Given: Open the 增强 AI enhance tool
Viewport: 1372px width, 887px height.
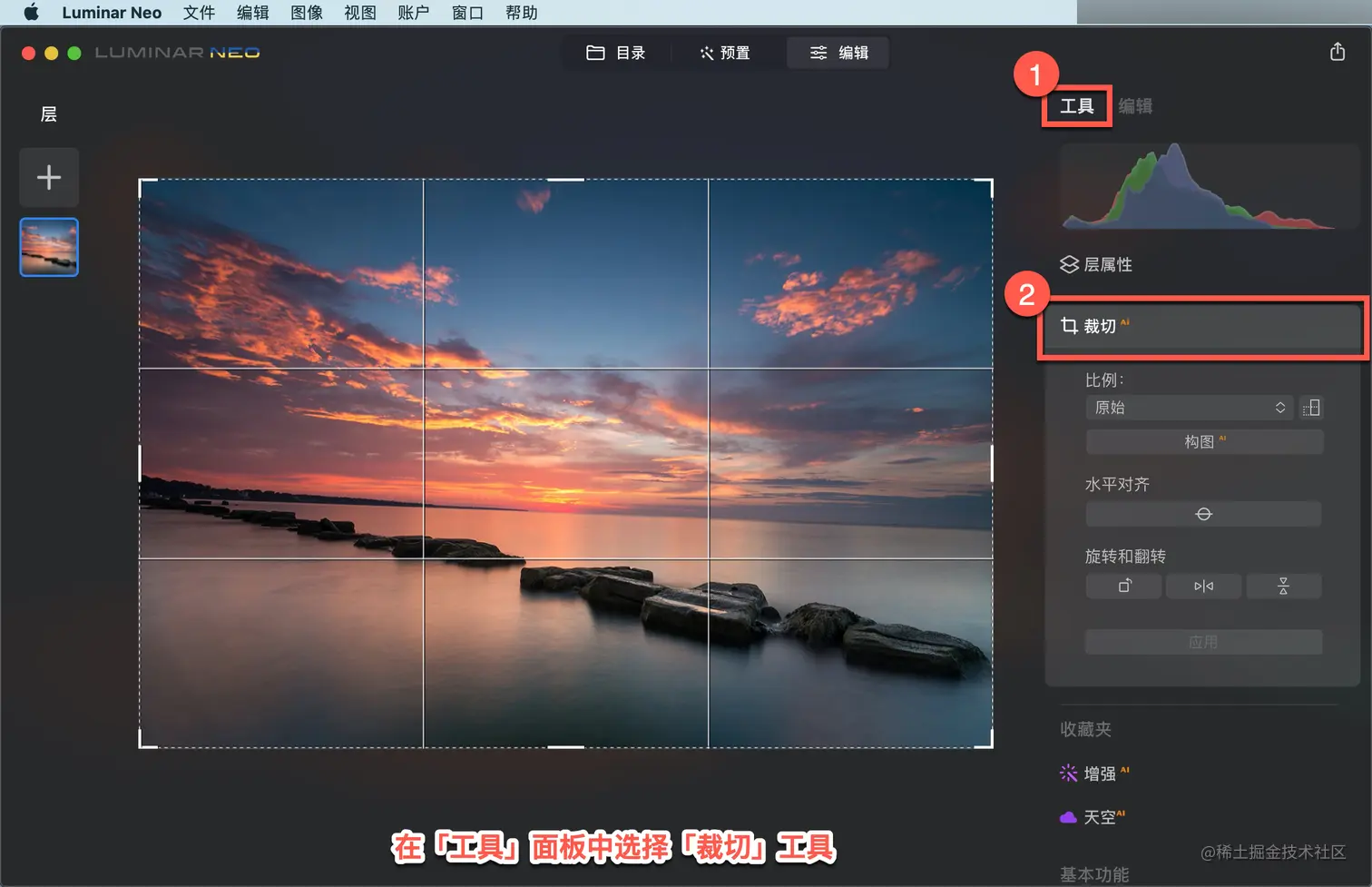Looking at the screenshot, I should (x=1094, y=774).
